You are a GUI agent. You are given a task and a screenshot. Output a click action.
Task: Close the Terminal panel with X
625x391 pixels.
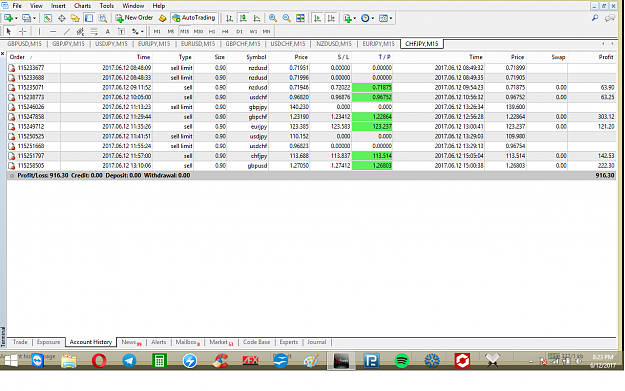click(3, 53)
